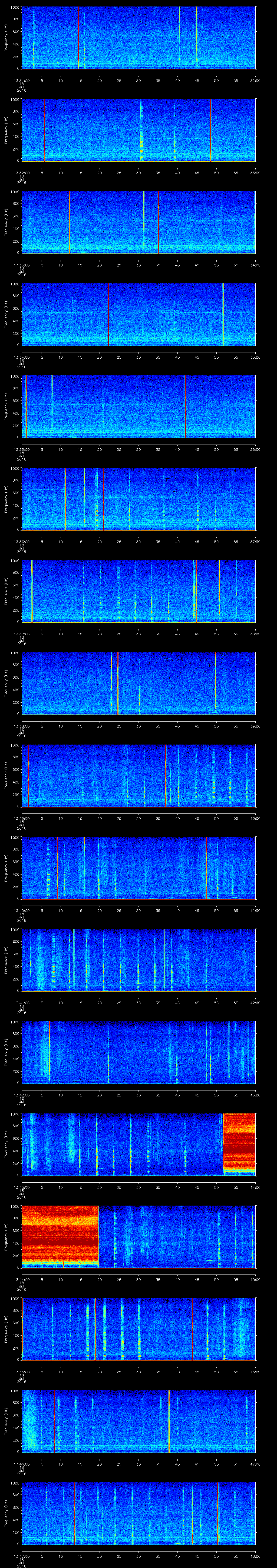Click the '13:32:00' start time label
Image resolution: width=277 pixels, height=1568 pixels.
tap(22, 173)
